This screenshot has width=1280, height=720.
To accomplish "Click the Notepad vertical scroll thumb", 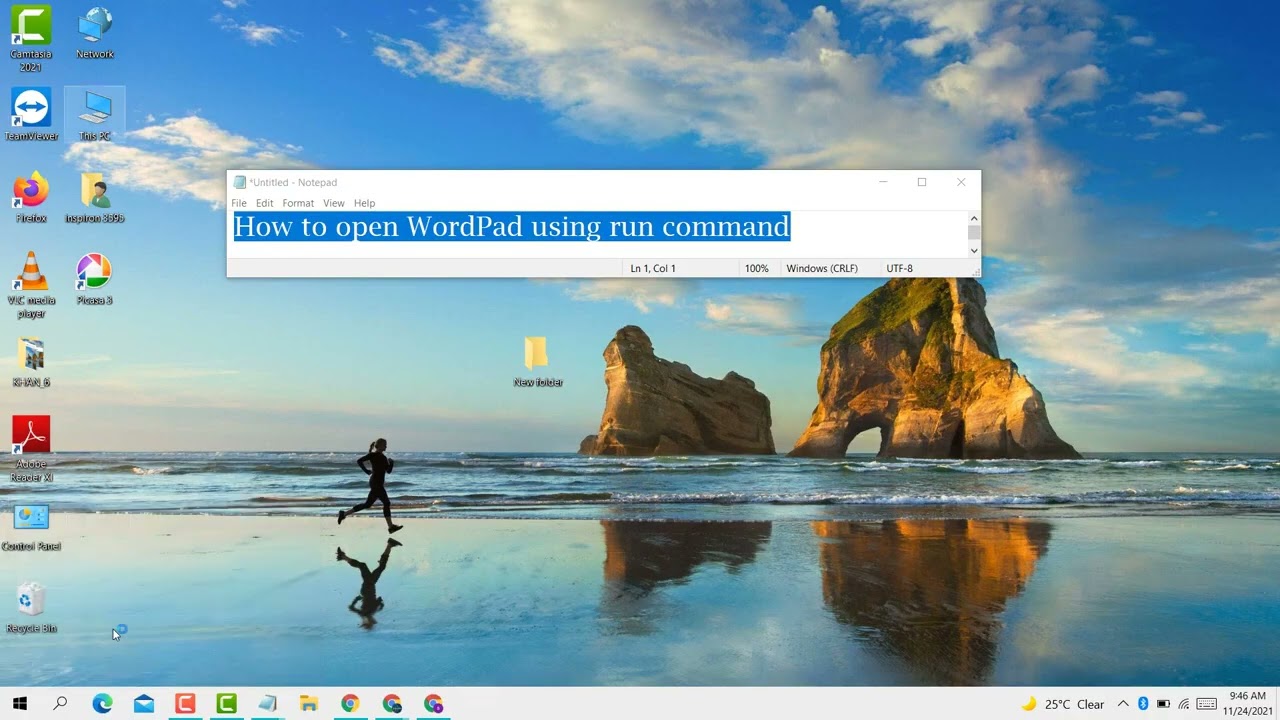I will click(974, 233).
